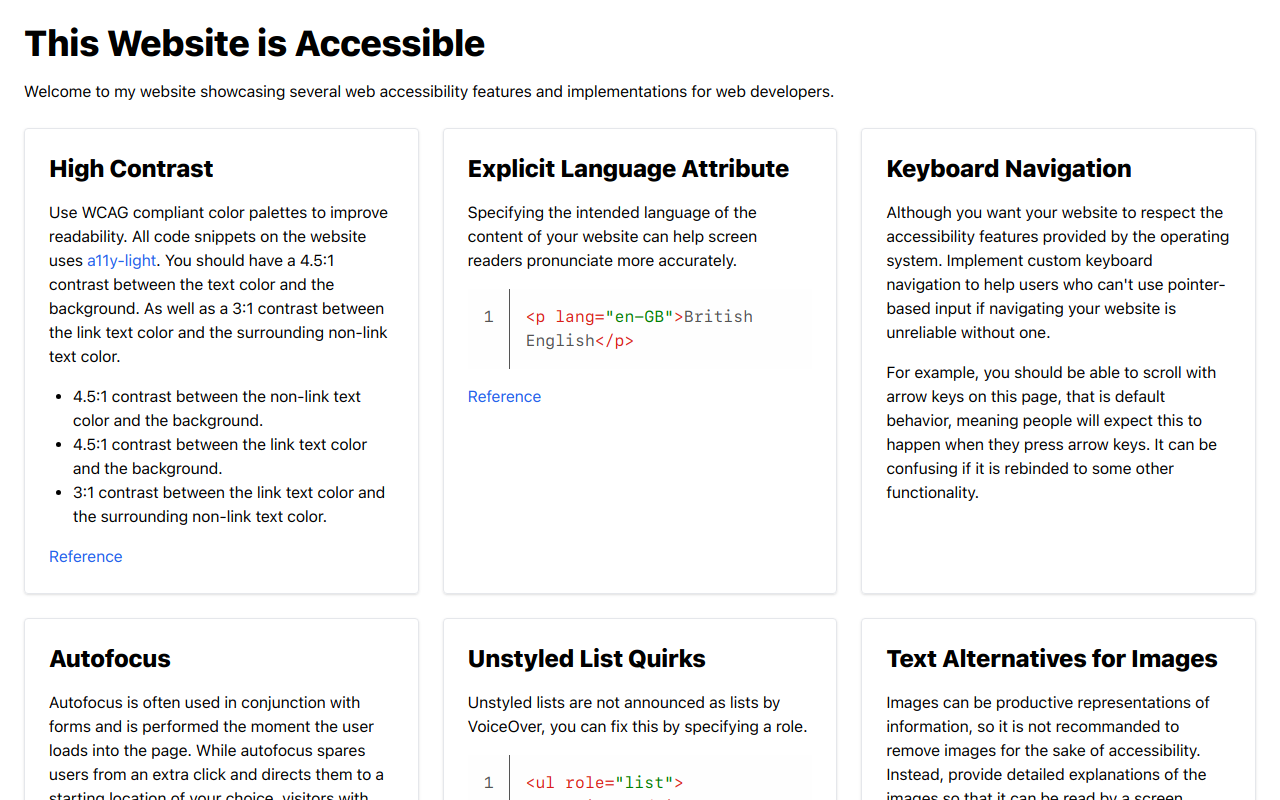
Task: Click the 'Explicit Language Attribute' heading
Action: click(628, 169)
